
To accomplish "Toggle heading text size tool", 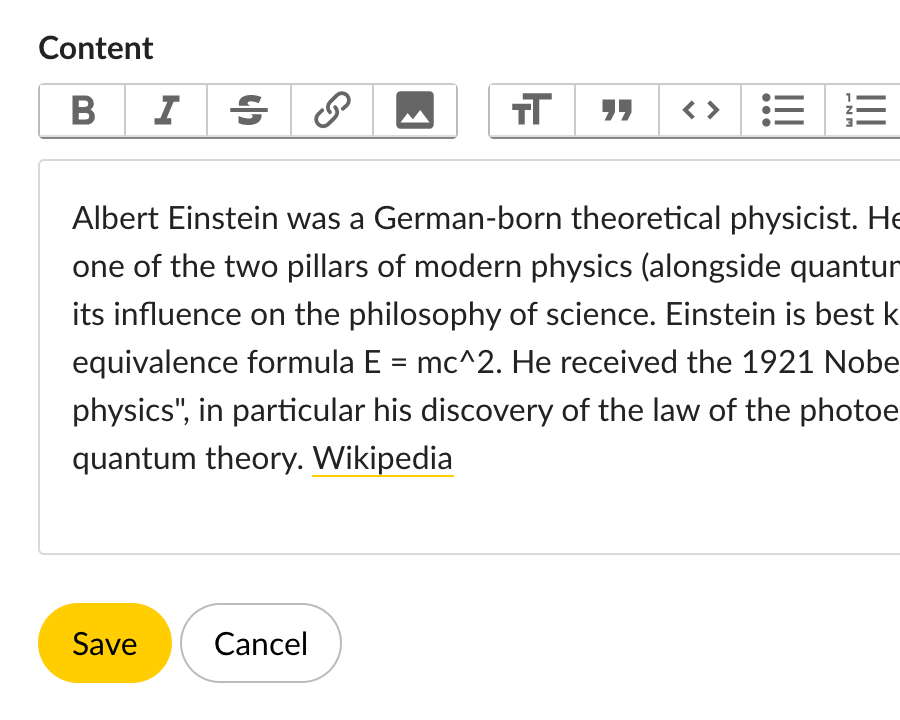I will pyautogui.click(x=531, y=110).
